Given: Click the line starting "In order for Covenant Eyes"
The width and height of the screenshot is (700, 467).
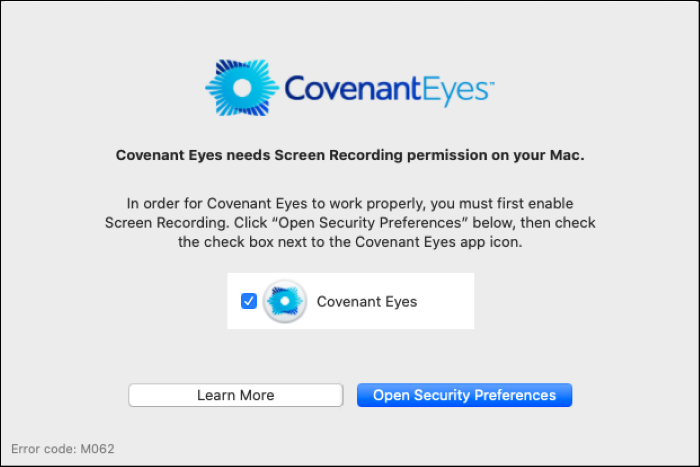Looking at the screenshot, I should coord(350,203).
